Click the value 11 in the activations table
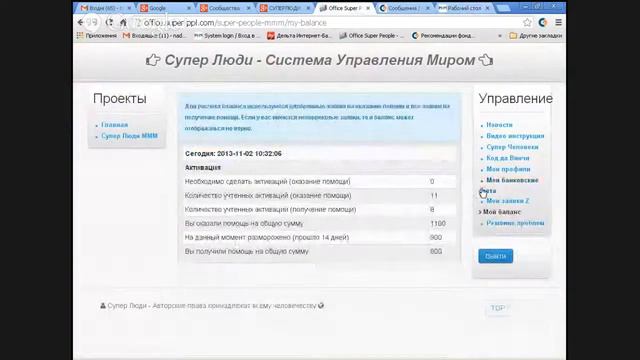 pos(434,196)
